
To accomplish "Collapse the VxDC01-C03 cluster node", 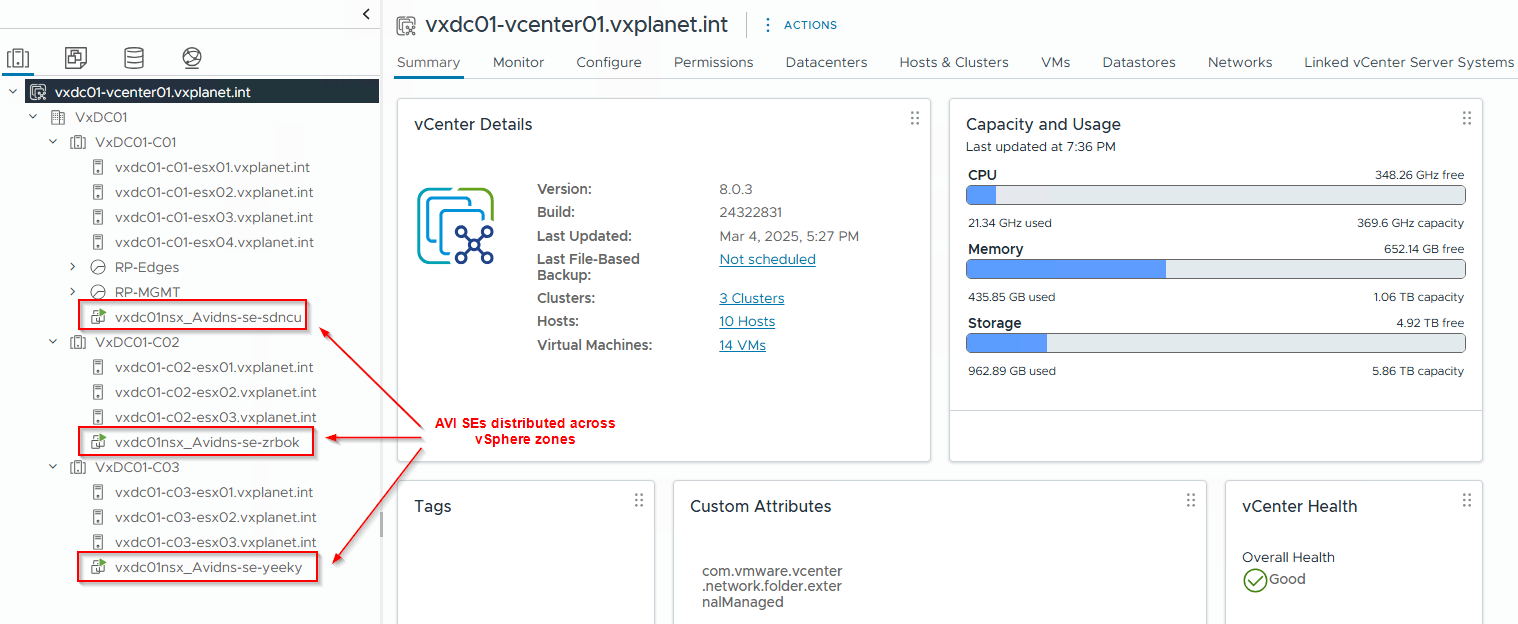I will click(53, 467).
